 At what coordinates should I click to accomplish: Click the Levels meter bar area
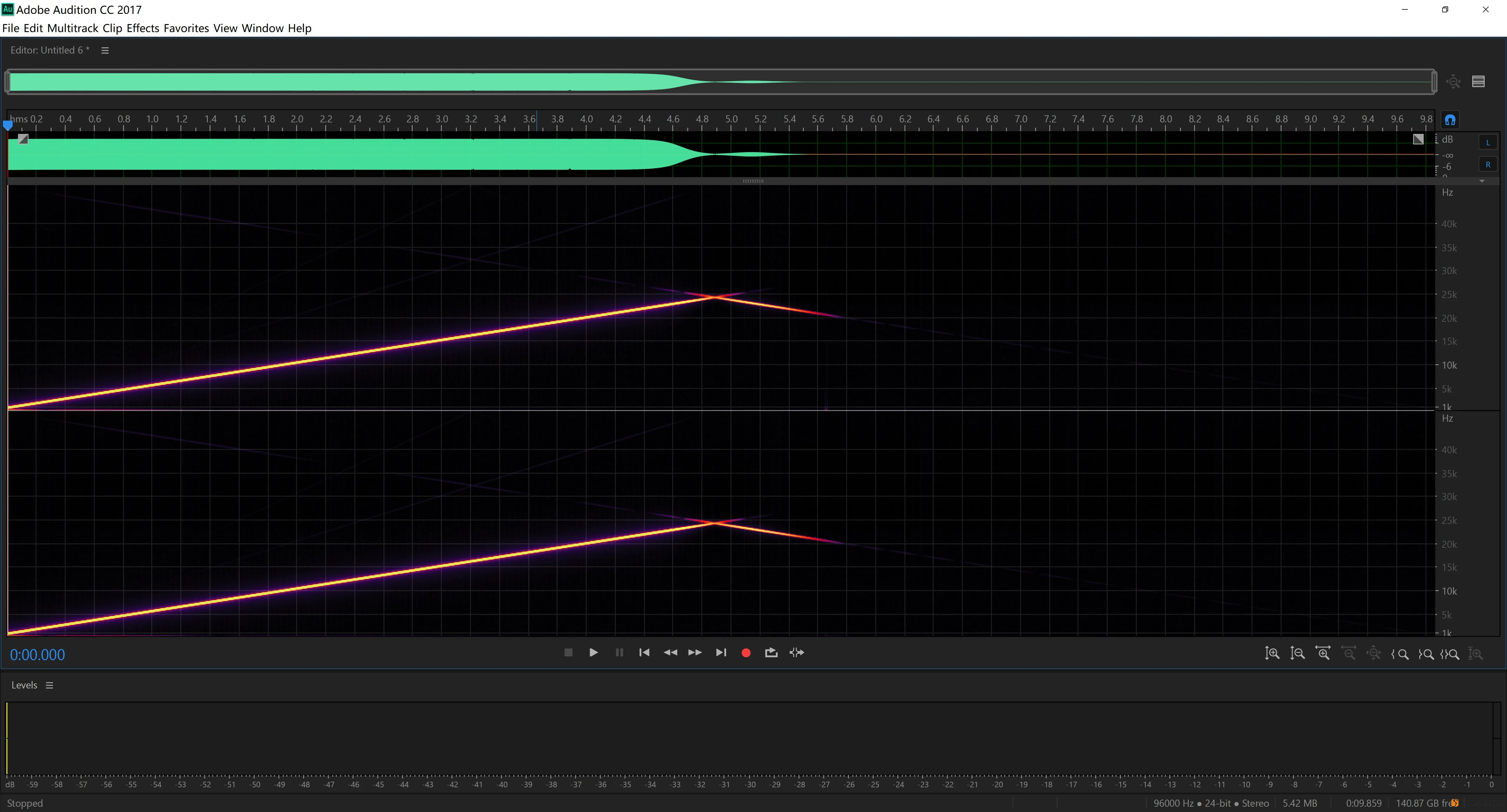pos(749,738)
